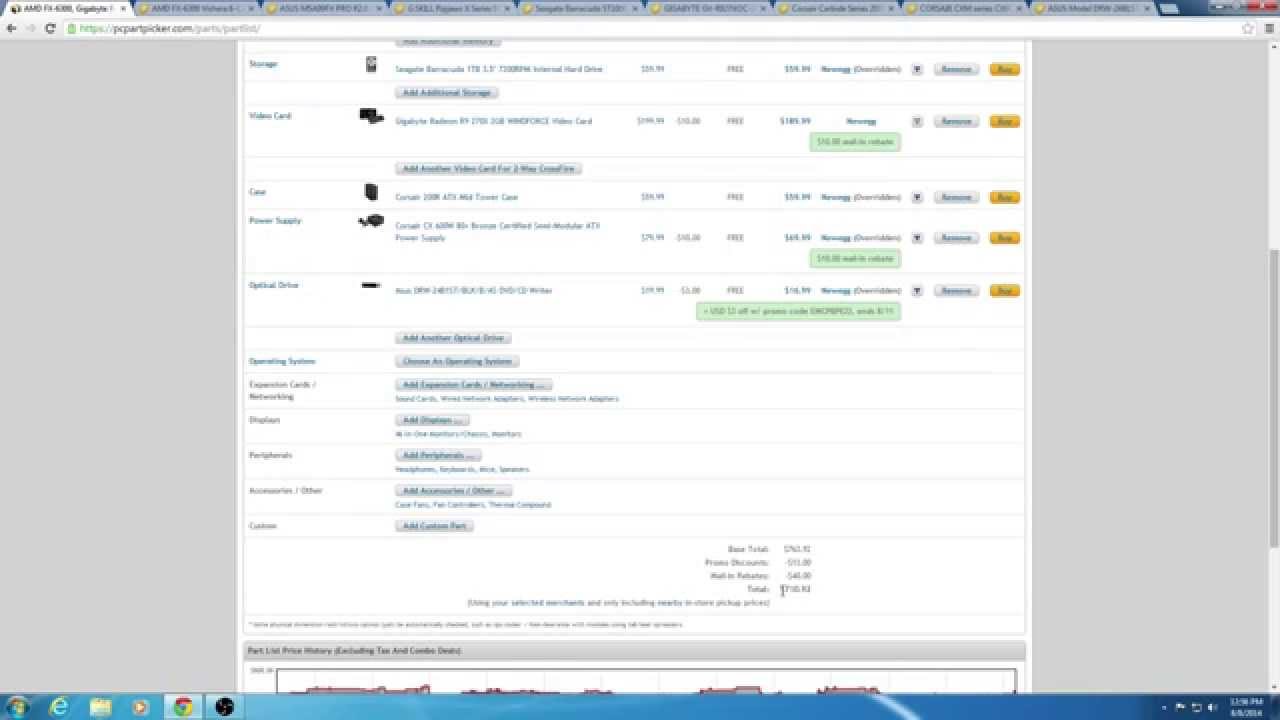The height and width of the screenshot is (720, 1280).
Task: Buy the Gigabyte Radeon video card
Action: [x=1004, y=121]
